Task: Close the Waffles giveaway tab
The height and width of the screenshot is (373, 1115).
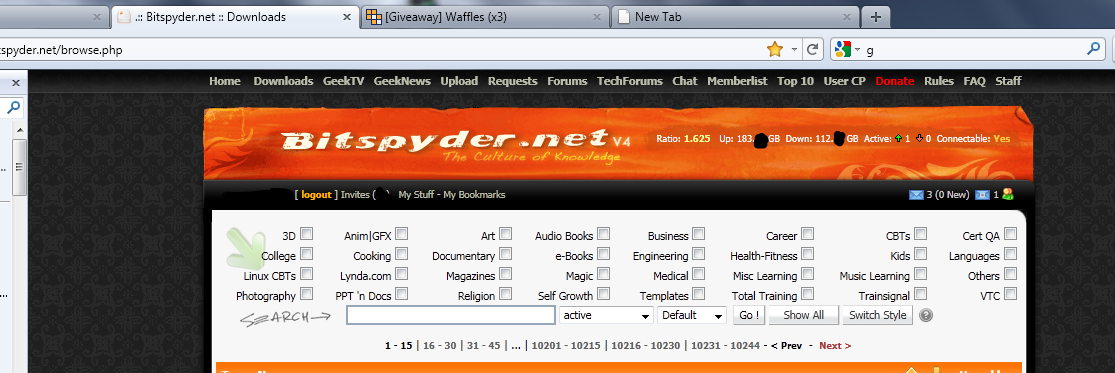Action: (x=596, y=17)
